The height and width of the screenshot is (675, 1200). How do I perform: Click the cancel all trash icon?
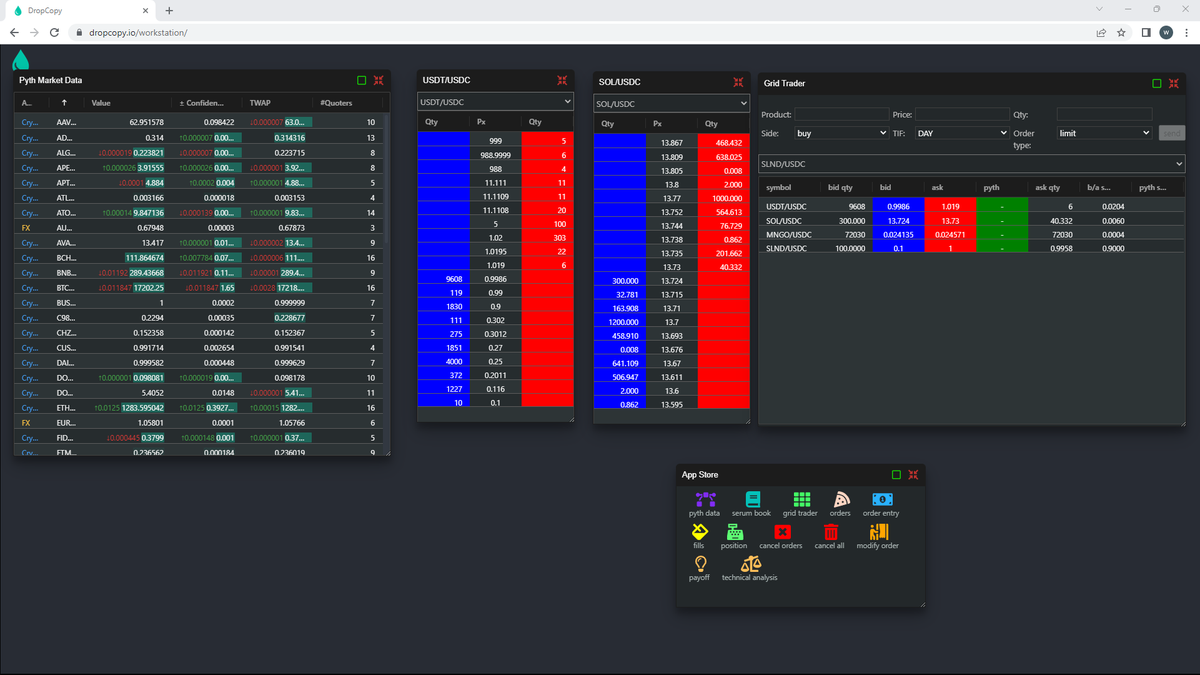(x=830, y=532)
